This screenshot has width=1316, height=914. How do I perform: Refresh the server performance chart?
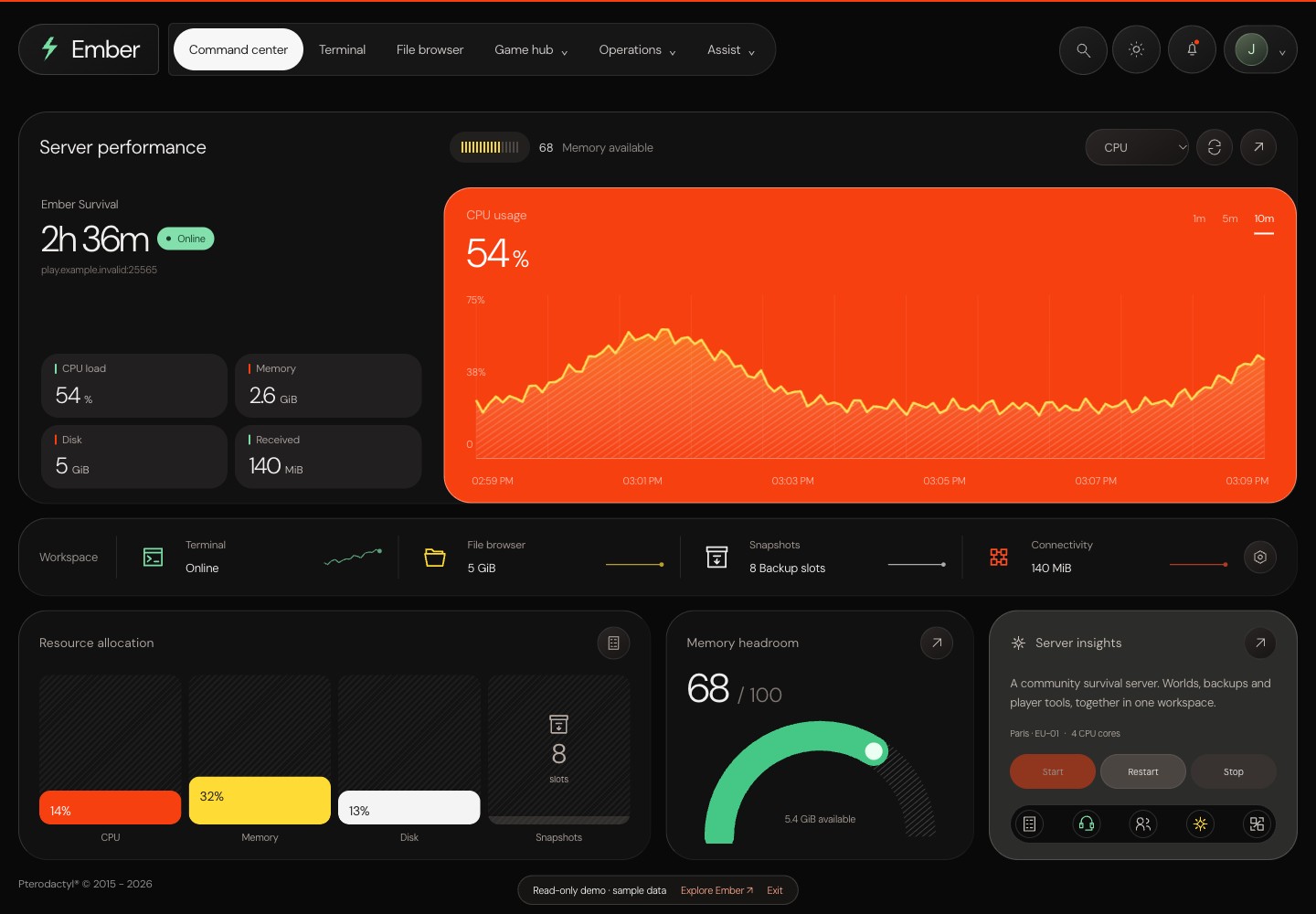pos(1215,147)
